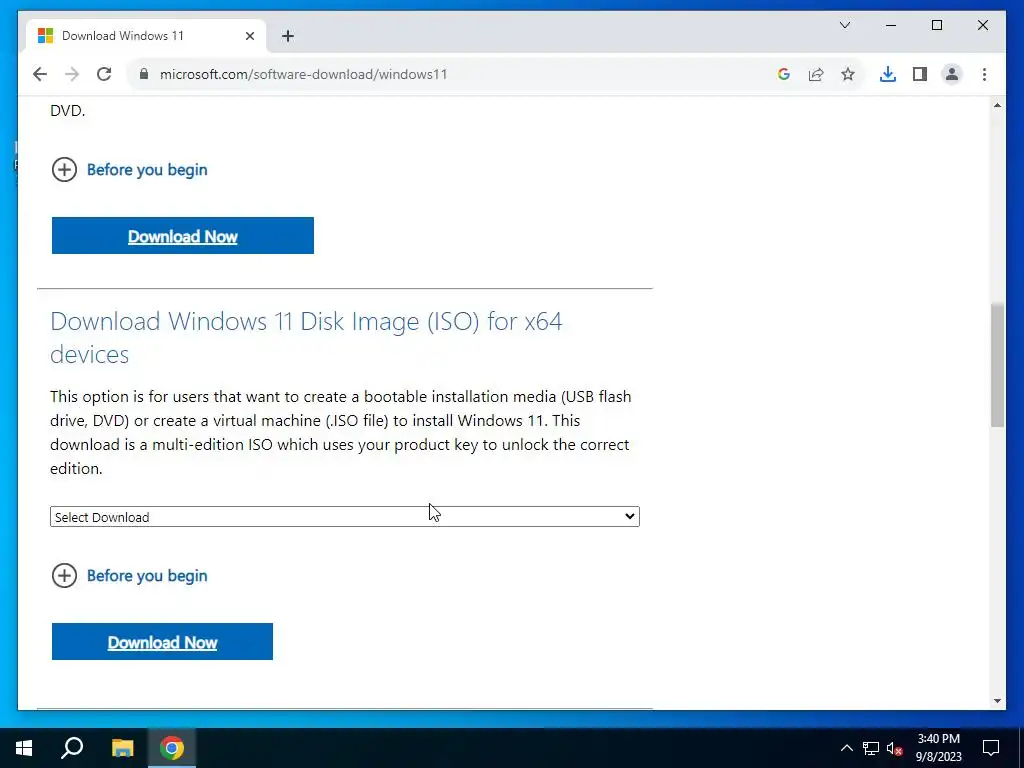Click the address bar URL
Screen dimensions: 1024x768
[304, 74]
